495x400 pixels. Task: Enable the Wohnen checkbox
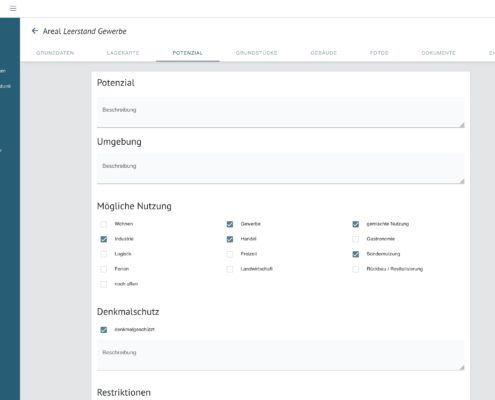104,224
